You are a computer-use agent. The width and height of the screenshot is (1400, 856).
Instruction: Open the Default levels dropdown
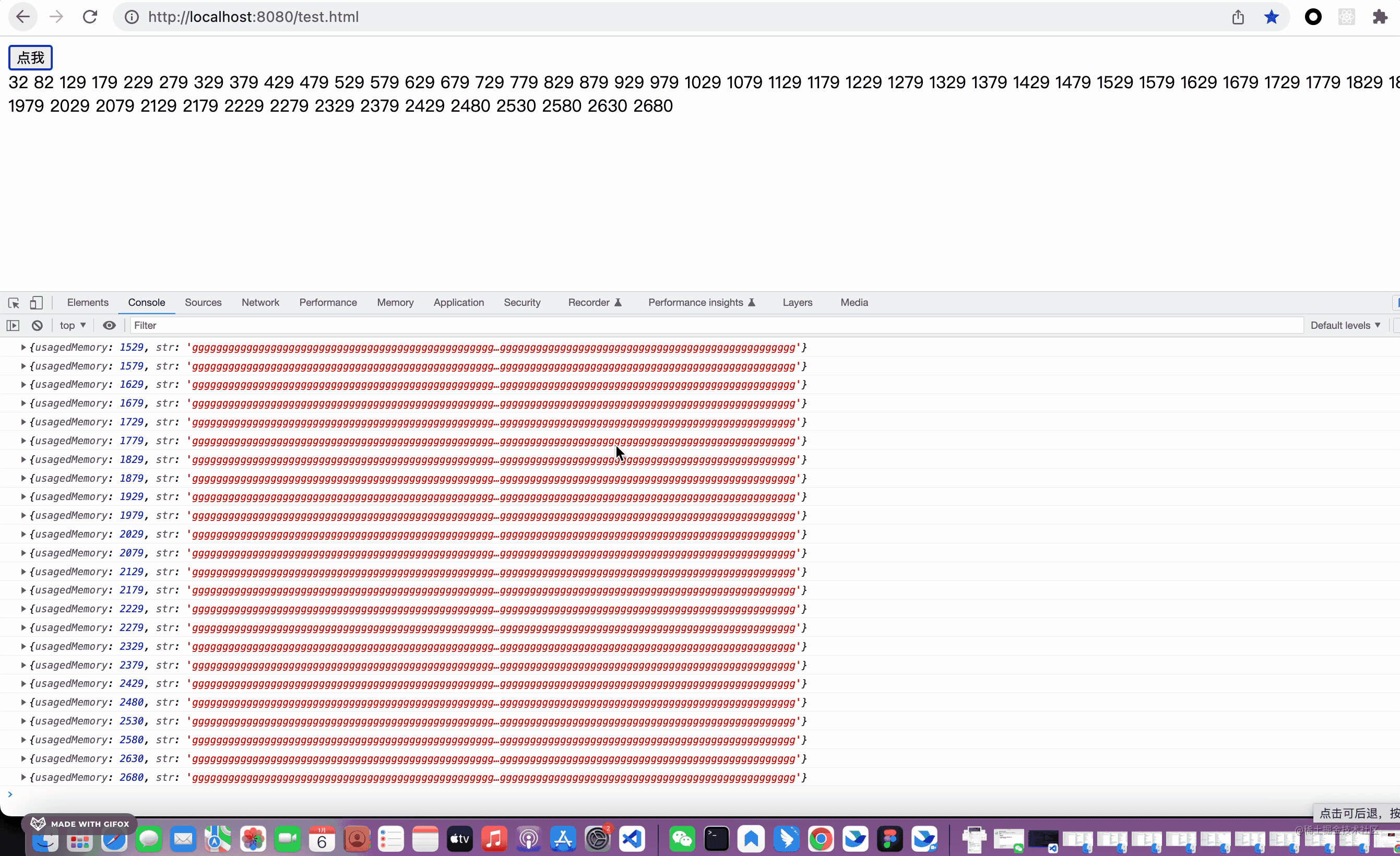(1344, 325)
